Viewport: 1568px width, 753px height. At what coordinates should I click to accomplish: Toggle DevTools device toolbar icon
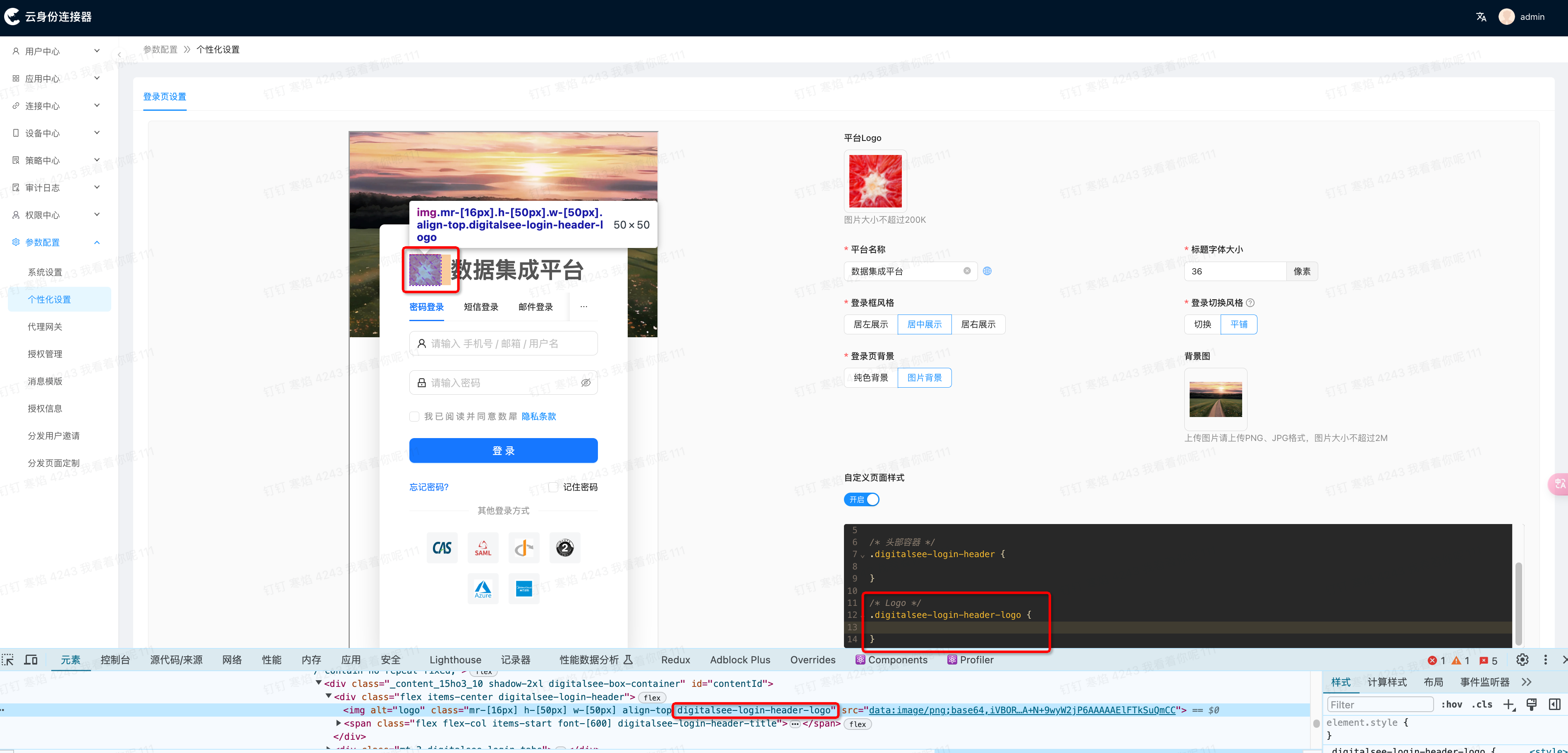click(x=31, y=660)
